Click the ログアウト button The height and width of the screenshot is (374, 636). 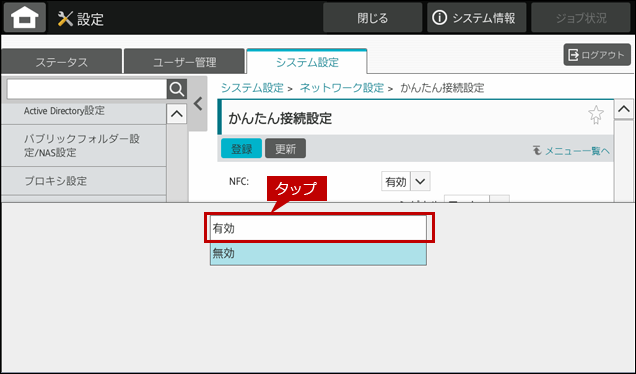tap(597, 55)
